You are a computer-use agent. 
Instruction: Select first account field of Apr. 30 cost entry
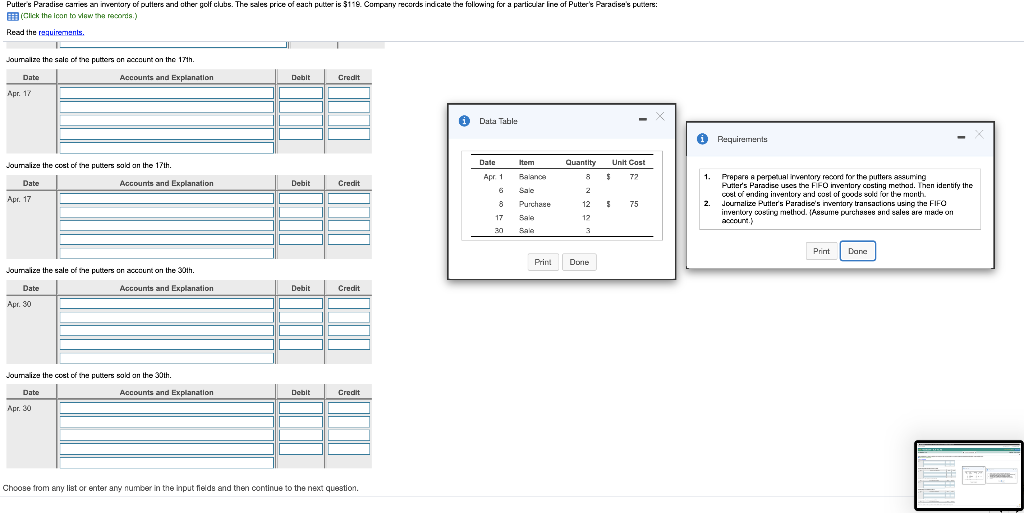[x=167, y=409]
